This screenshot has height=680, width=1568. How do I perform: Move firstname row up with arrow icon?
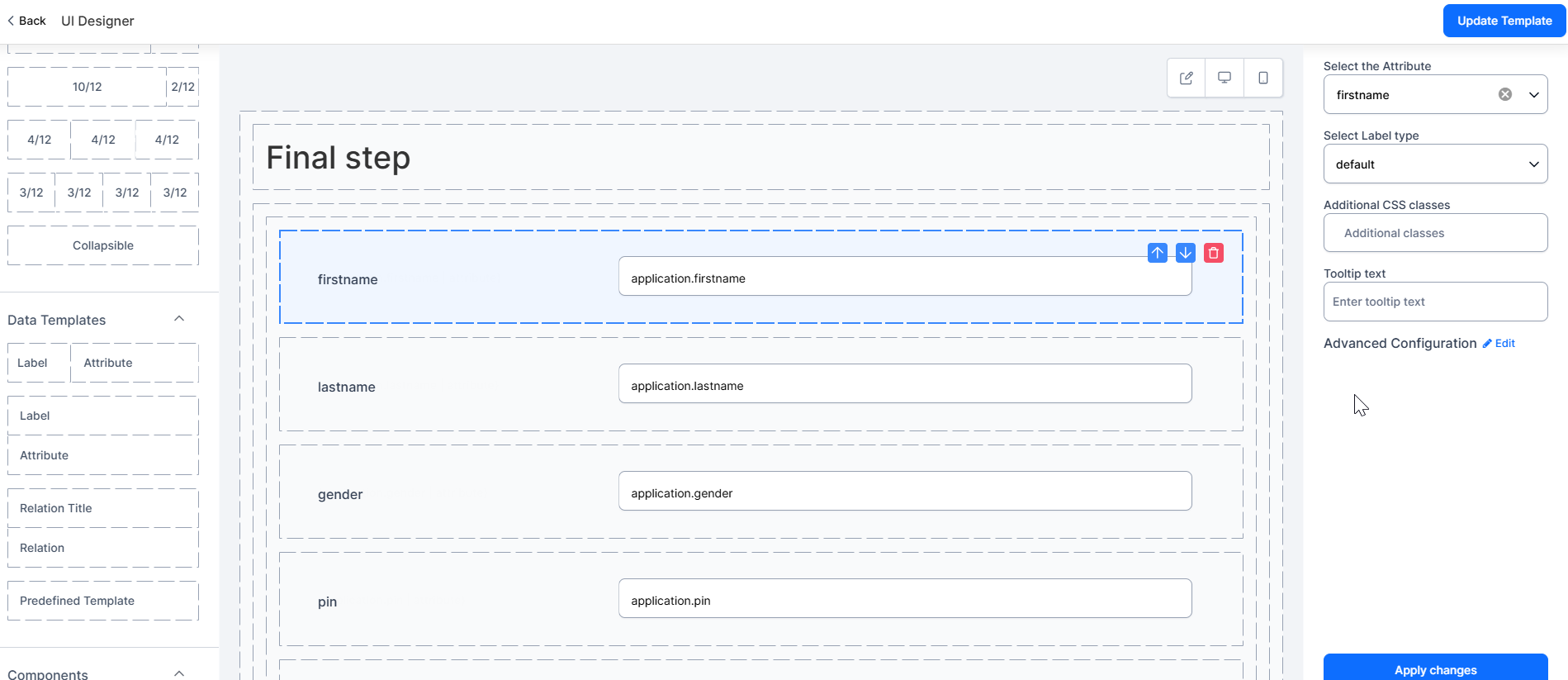point(1158,253)
